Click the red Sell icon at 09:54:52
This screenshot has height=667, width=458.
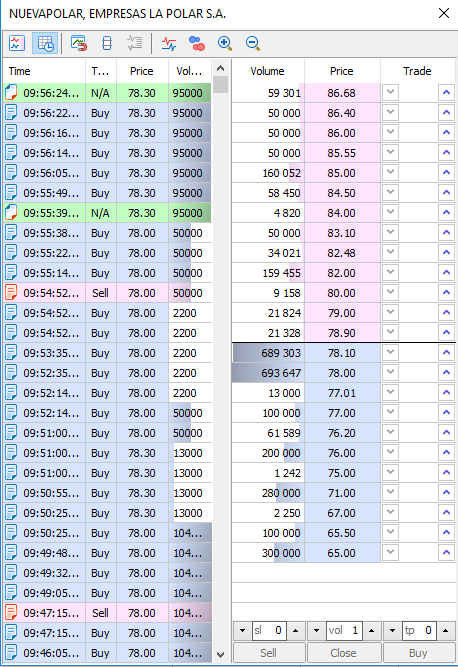click(x=11, y=293)
